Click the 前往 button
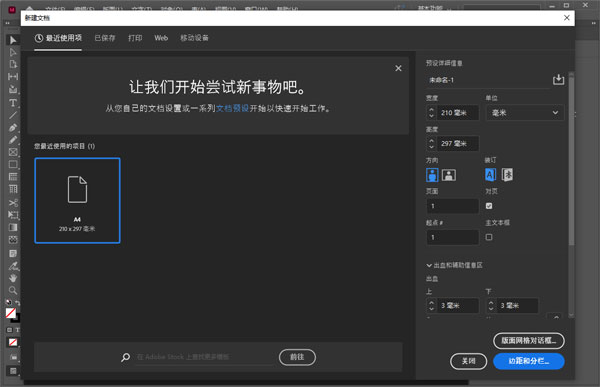 point(297,357)
